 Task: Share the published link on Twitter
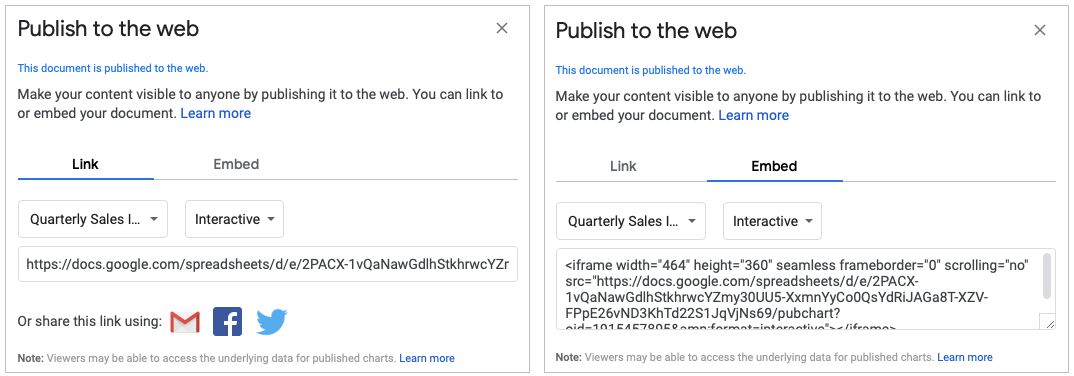(272, 321)
